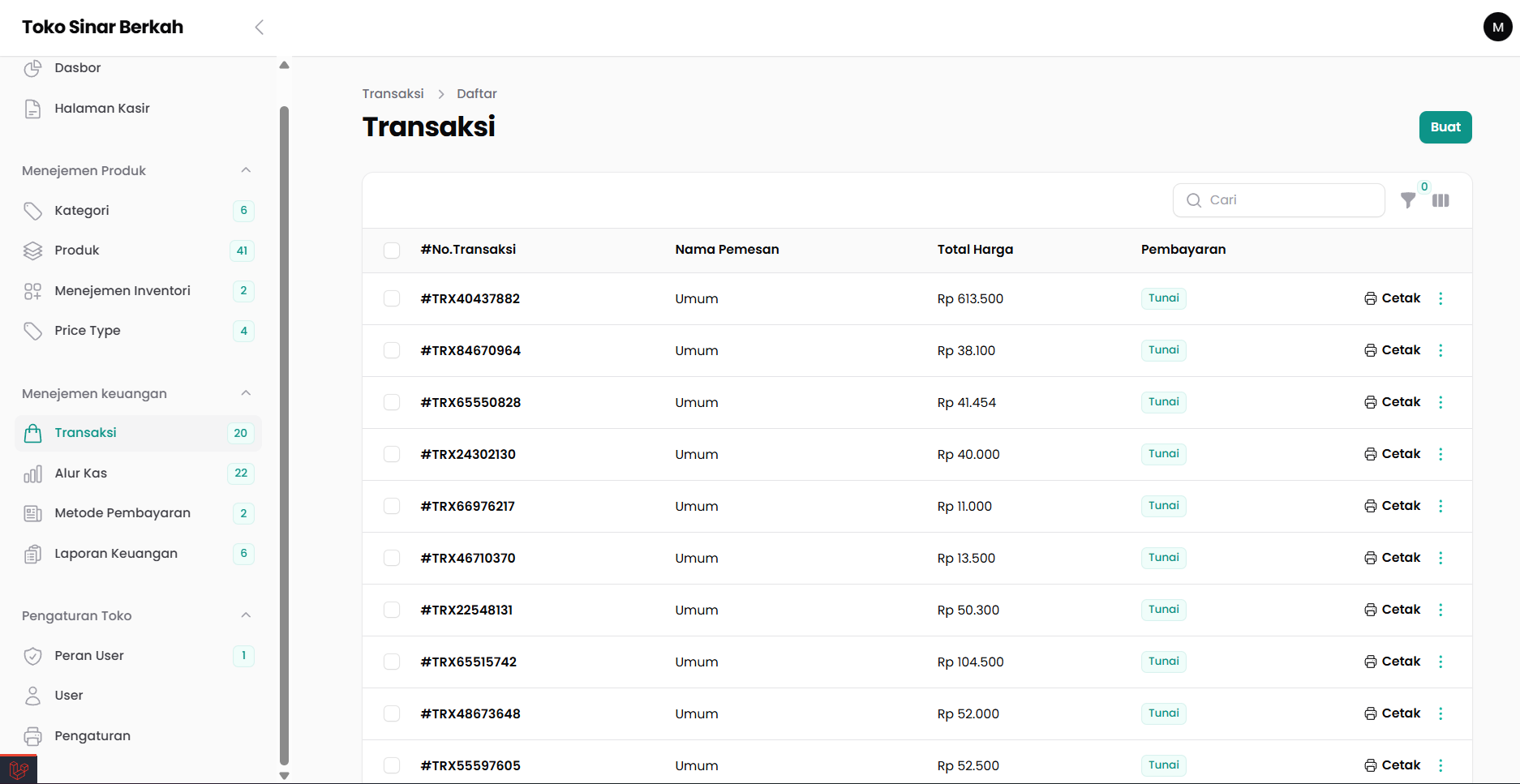The height and width of the screenshot is (784, 1520).
Task: Click the Tunai badge for #TRX24302130
Action: 1164,454
